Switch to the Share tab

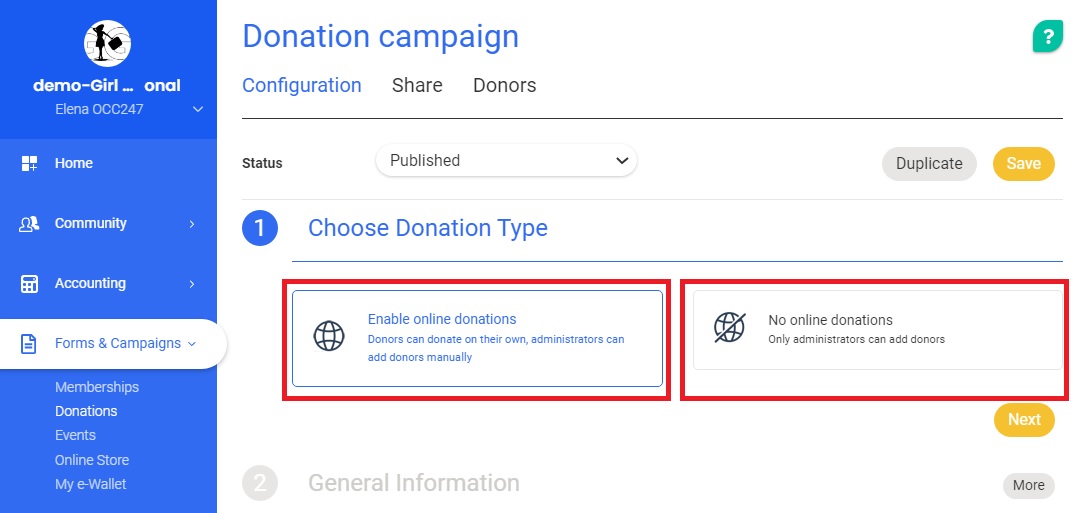tap(417, 86)
